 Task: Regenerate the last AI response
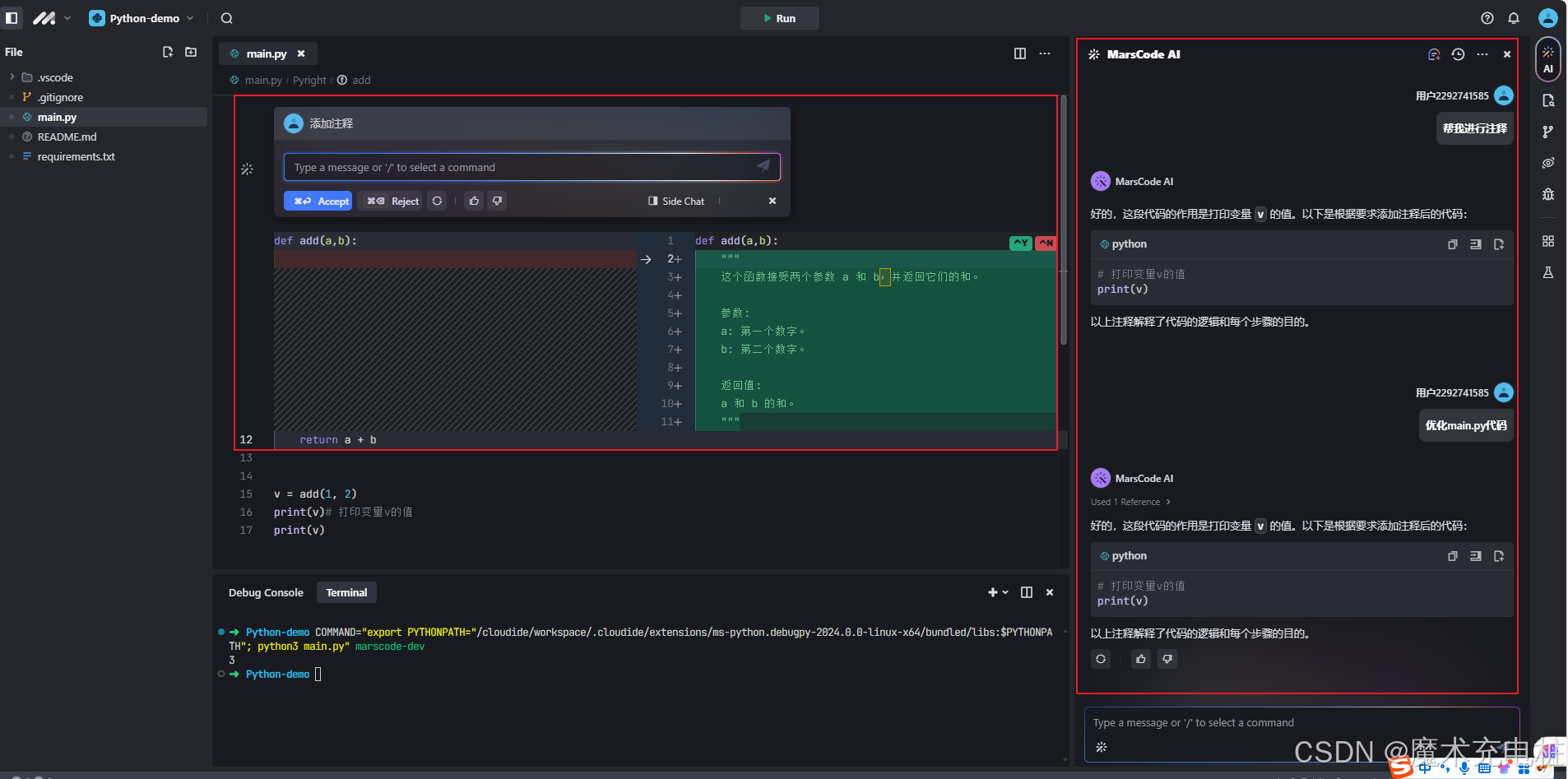click(x=1101, y=659)
